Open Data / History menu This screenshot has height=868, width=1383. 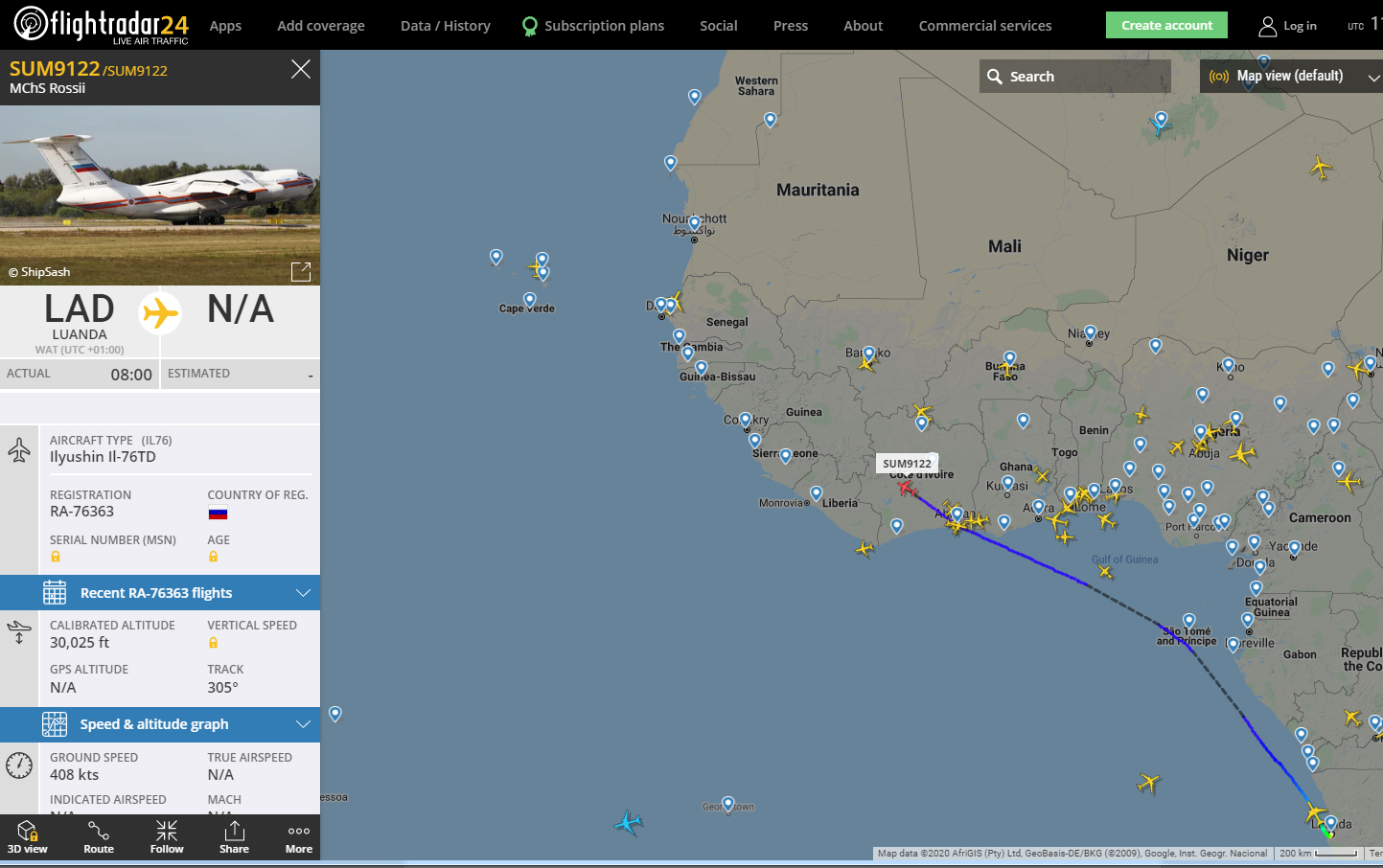point(446,26)
